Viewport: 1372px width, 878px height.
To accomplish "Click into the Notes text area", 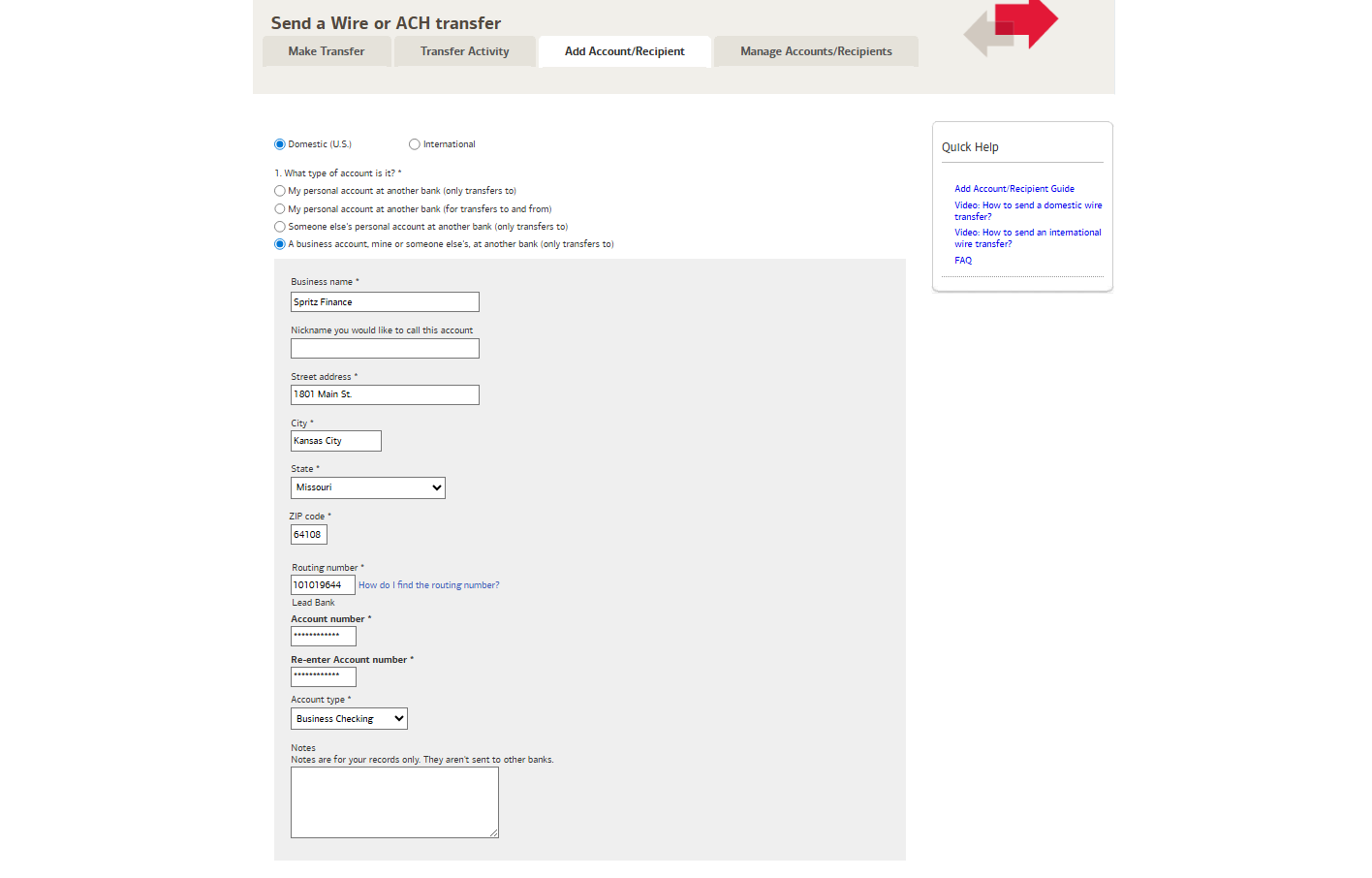I will tap(394, 802).
